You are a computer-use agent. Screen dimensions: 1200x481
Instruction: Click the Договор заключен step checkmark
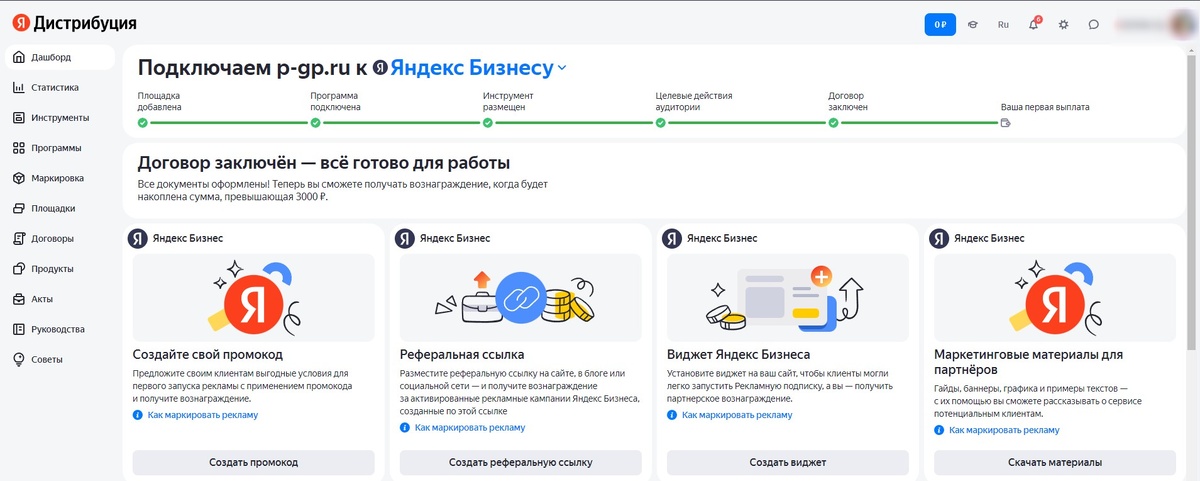(x=833, y=123)
